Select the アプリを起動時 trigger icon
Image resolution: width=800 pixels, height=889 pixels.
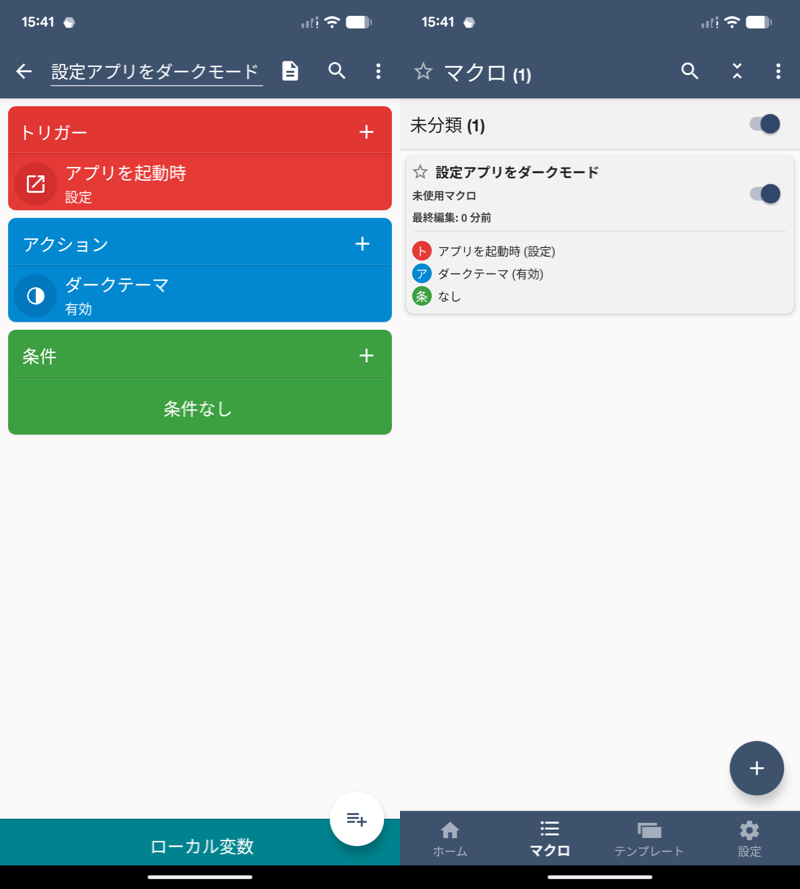coord(35,184)
